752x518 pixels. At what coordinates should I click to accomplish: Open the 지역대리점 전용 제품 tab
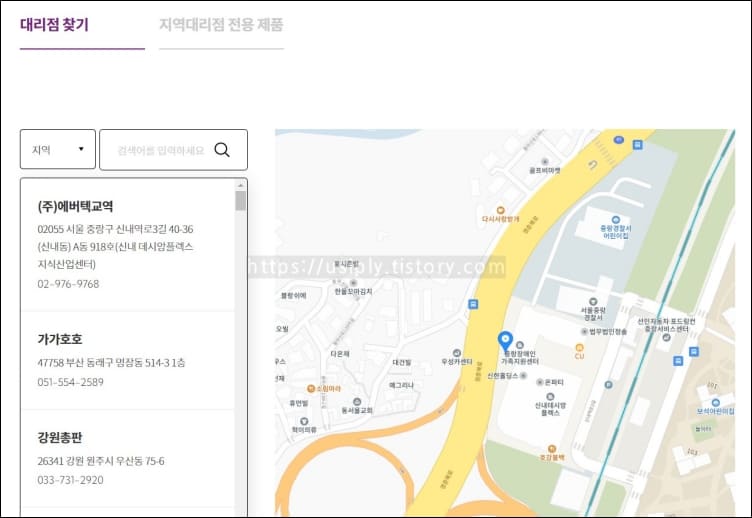(221, 24)
